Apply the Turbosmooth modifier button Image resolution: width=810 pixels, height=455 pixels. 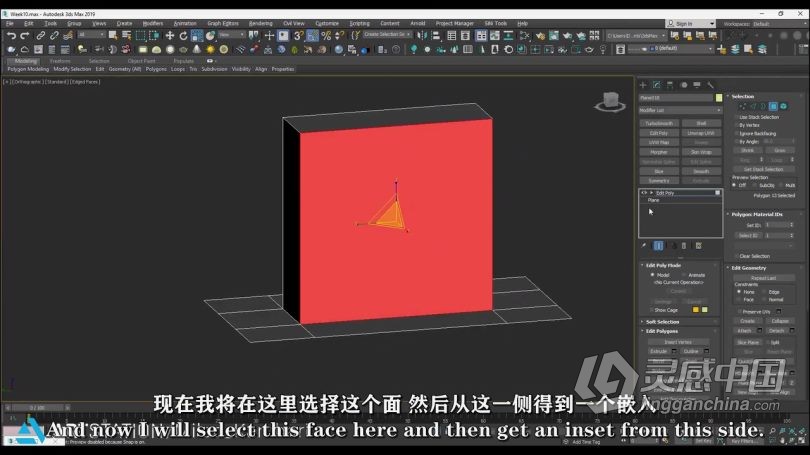(x=659, y=123)
